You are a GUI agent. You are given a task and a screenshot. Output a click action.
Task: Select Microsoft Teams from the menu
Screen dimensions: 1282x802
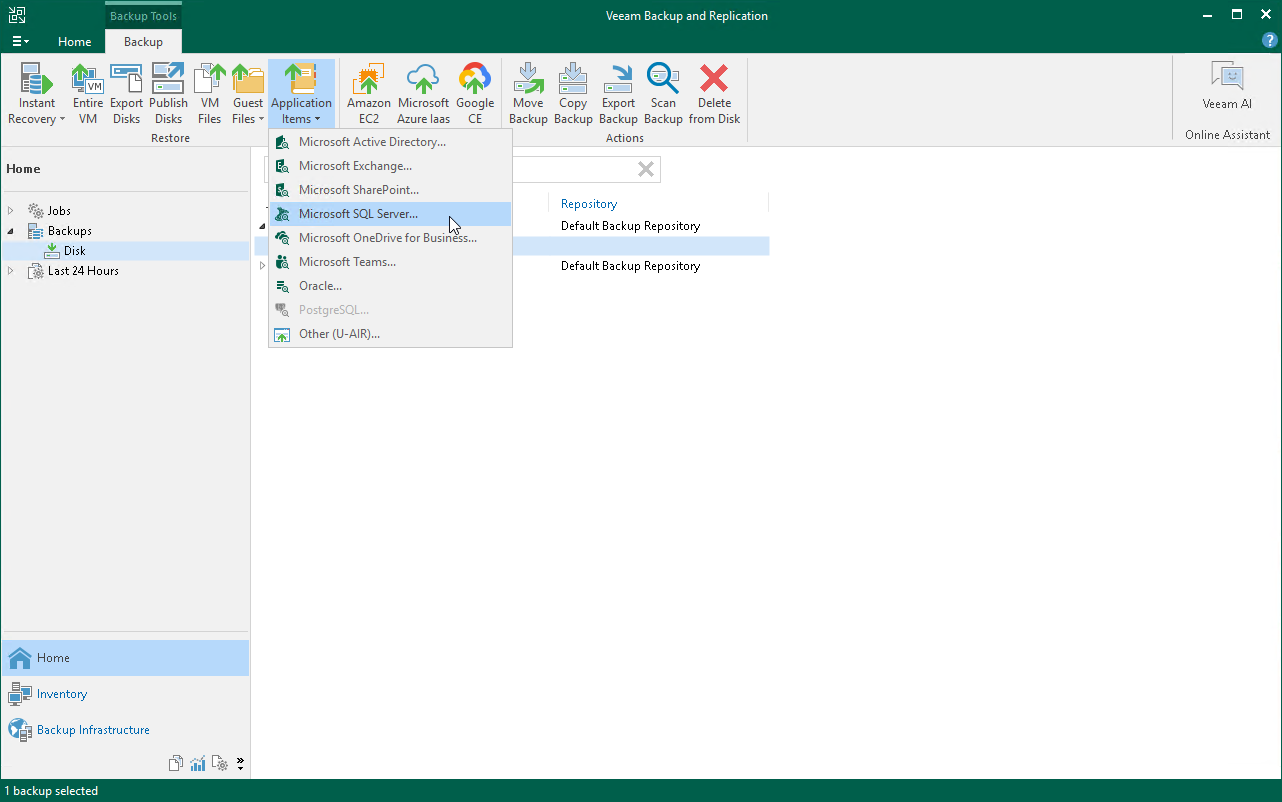[x=391, y=262]
